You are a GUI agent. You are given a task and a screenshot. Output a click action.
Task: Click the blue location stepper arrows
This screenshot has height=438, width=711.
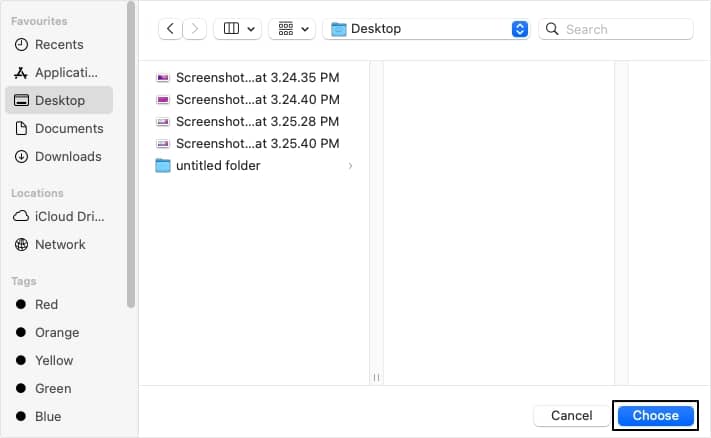click(x=520, y=29)
